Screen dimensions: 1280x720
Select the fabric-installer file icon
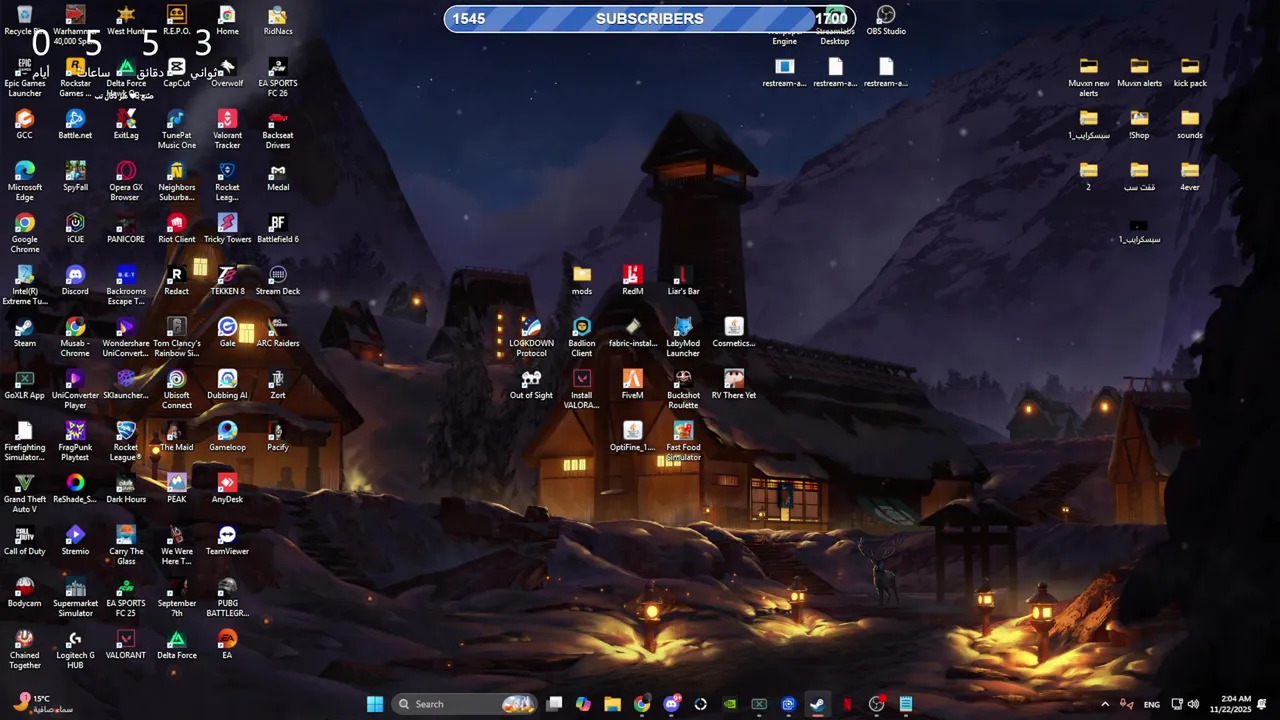pyautogui.click(x=632, y=332)
